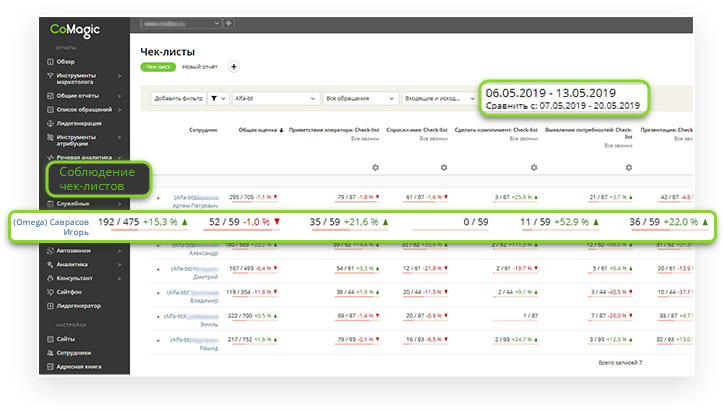
Task: Open gear settings under Сделать комплимент column
Action: click(x=534, y=168)
